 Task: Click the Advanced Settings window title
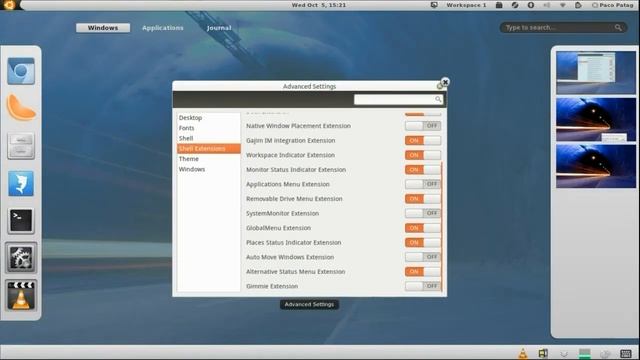[x=309, y=86]
